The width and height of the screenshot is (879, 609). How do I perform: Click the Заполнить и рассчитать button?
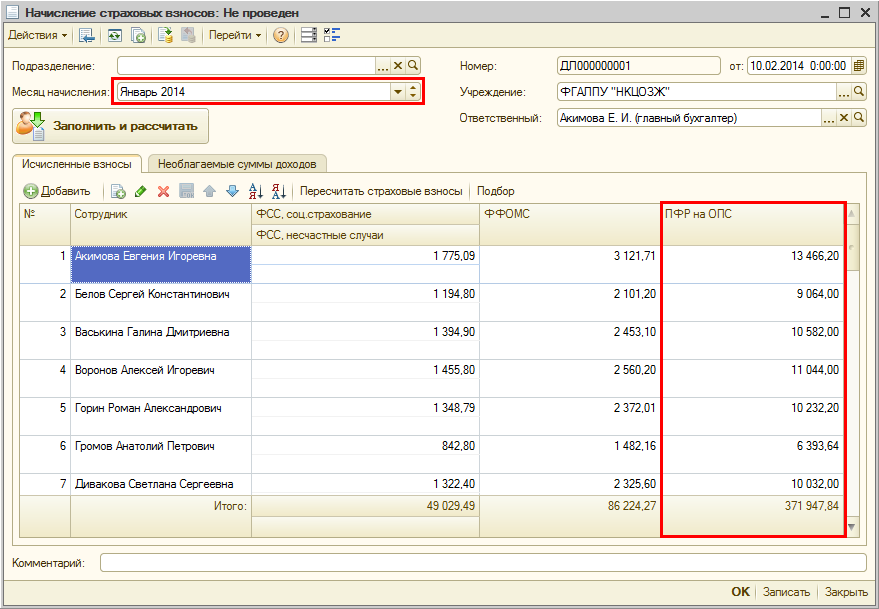pyautogui.click(x=110, y=127)
